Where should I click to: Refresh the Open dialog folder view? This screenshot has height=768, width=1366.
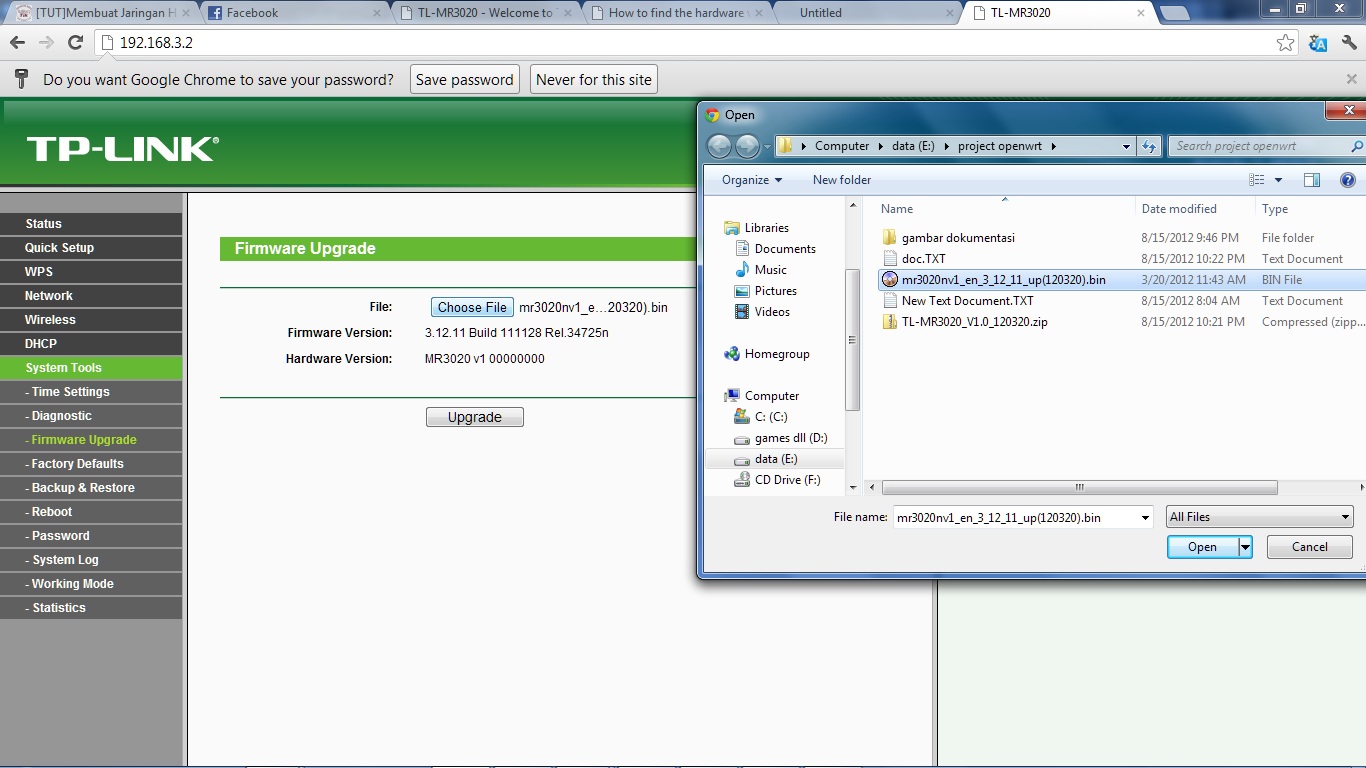1150,146
